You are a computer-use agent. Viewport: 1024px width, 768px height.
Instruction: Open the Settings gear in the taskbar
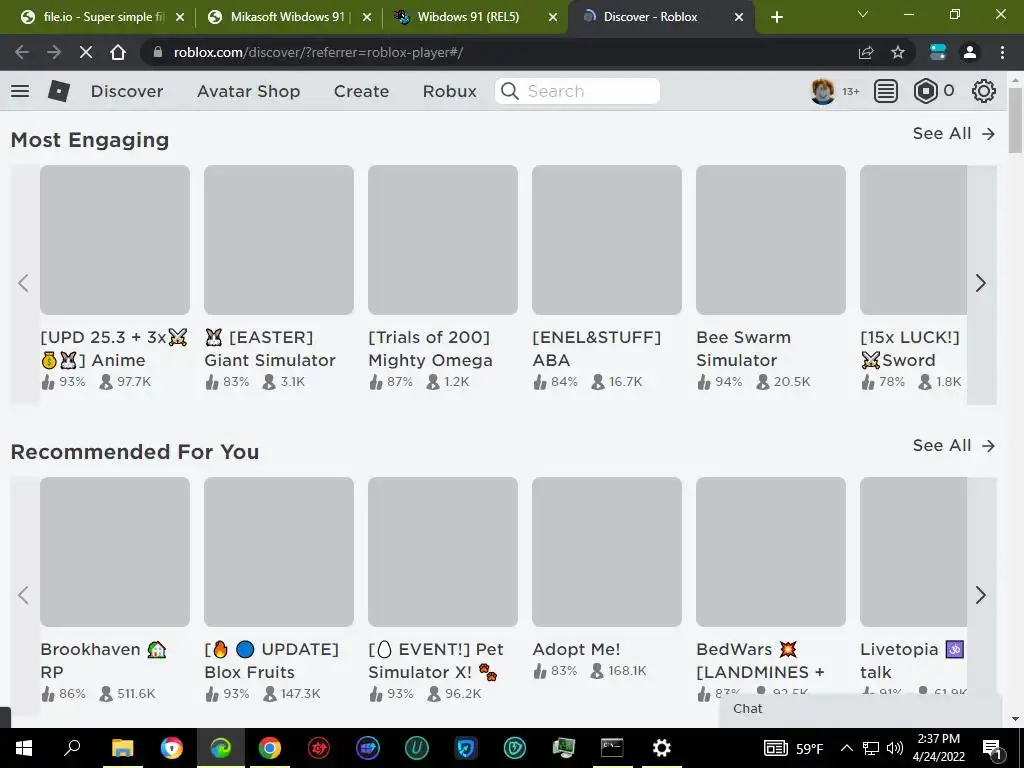662,748
